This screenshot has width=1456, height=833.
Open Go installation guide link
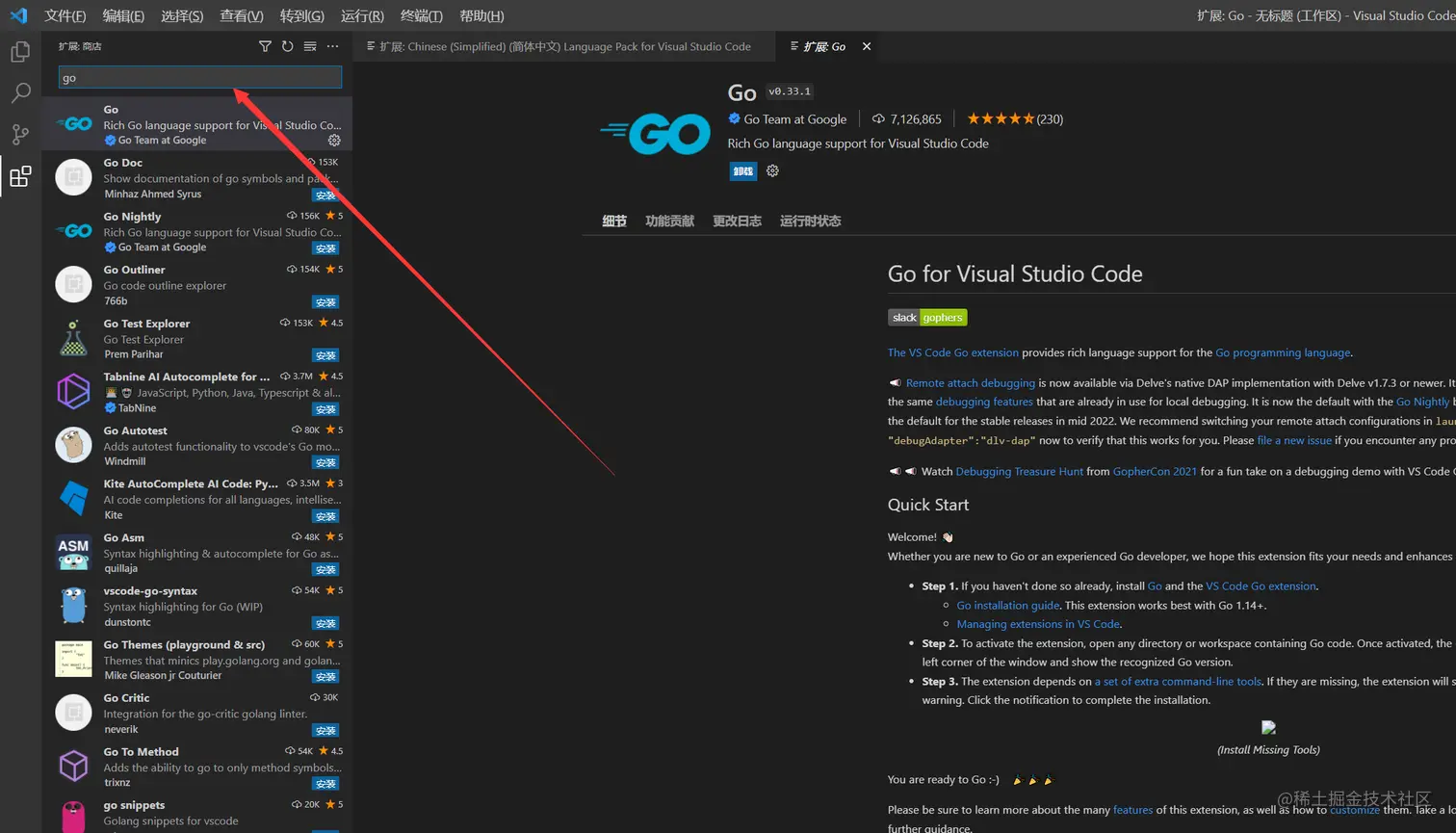coord(1007,605)
